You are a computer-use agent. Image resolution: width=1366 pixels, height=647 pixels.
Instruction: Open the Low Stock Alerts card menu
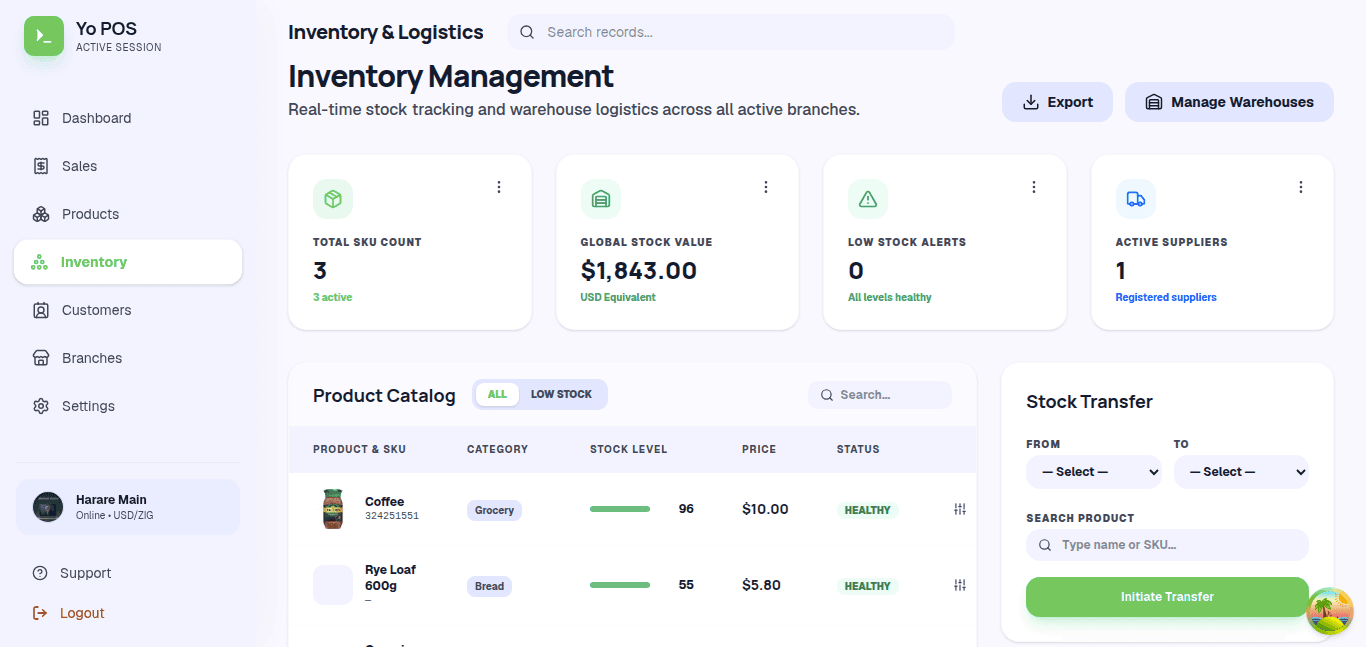pos(1034,187)
